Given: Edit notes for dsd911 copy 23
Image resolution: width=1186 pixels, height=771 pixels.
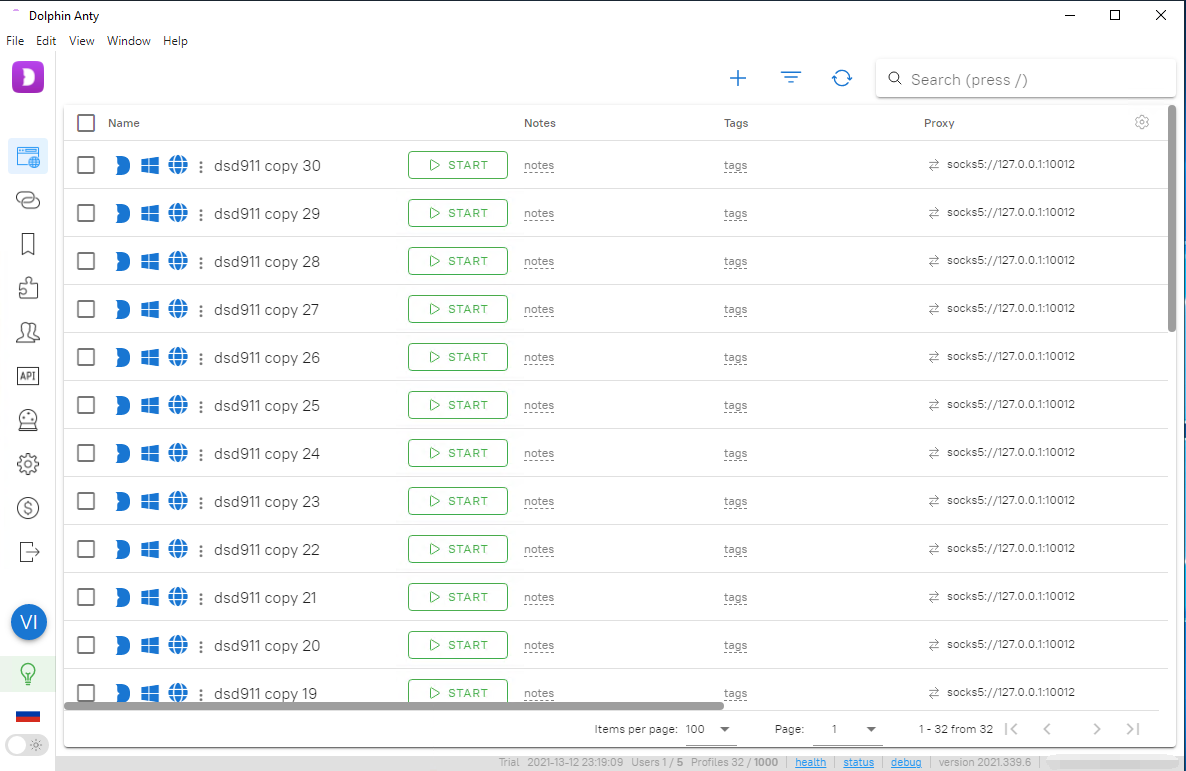Looking at the screenshot, I should [x=539, y=502].
